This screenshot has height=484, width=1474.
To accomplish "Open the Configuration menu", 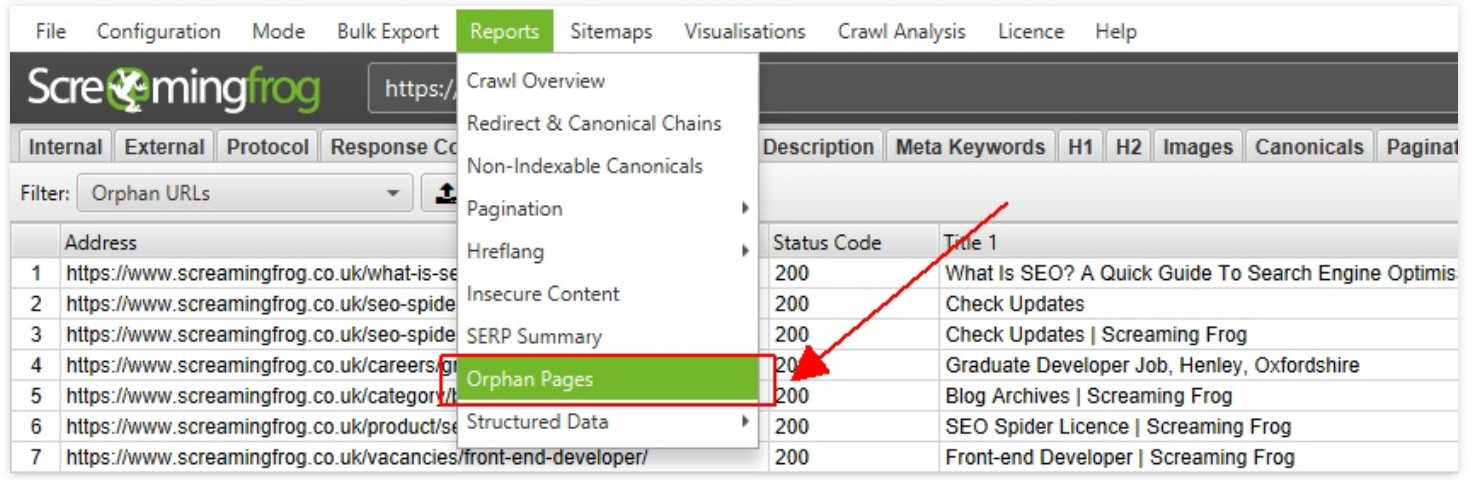I will point(158,31).
